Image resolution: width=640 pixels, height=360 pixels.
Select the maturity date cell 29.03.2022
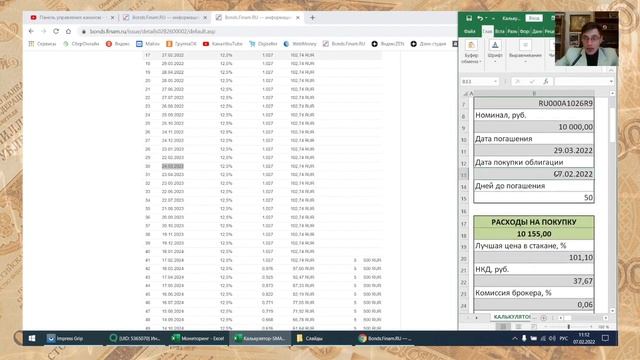533,151
